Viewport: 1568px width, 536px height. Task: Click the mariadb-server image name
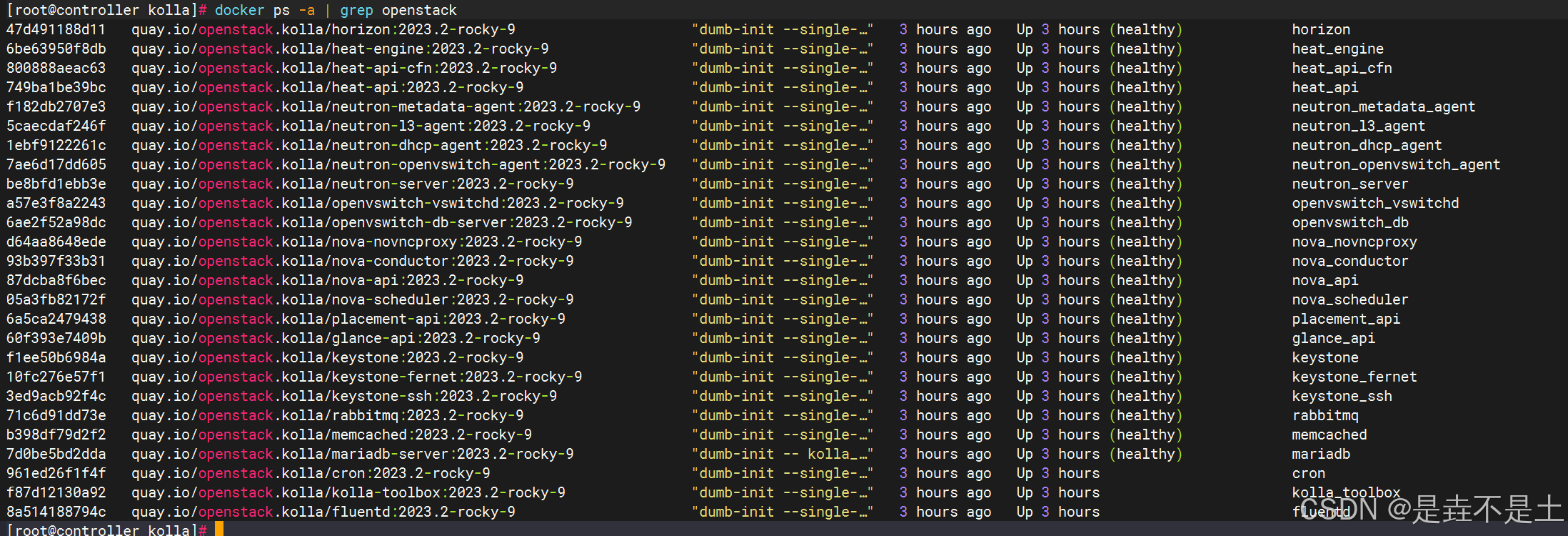click(453, 454)
